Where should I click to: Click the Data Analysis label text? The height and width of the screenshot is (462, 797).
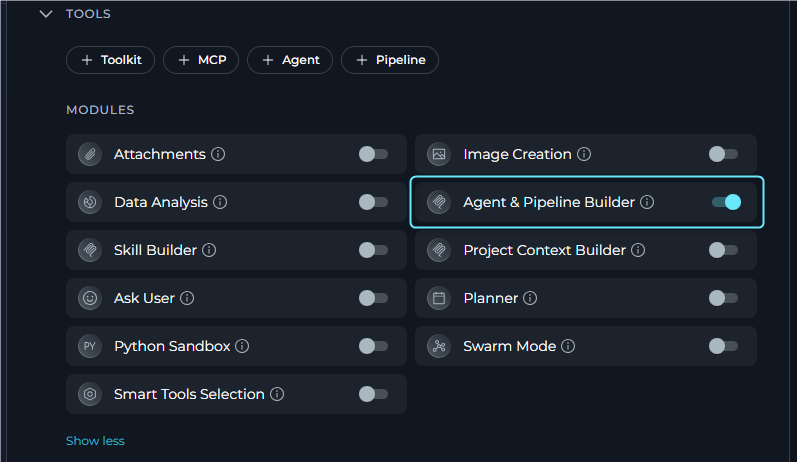(161, 202)
